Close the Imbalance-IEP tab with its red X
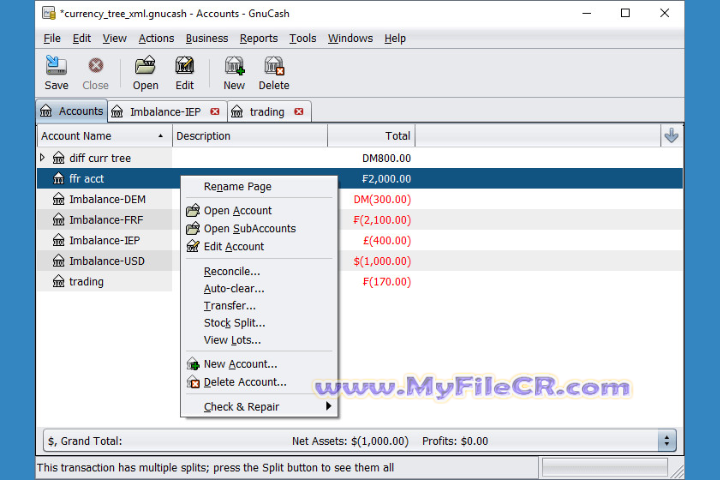The image size is (720, 480). click(215, 112)
